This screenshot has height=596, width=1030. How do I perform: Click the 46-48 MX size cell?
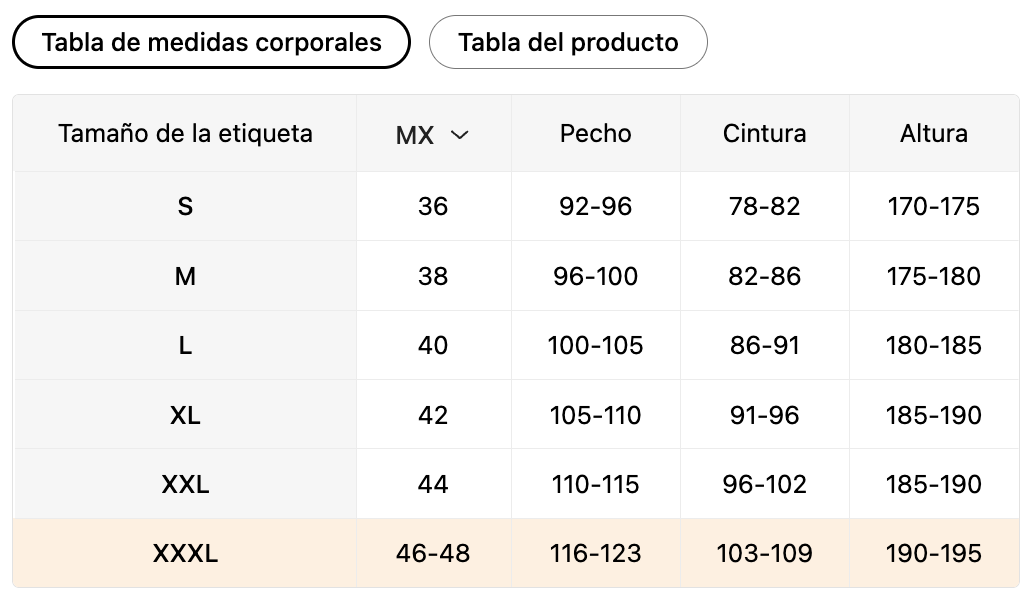coord(433,553)
